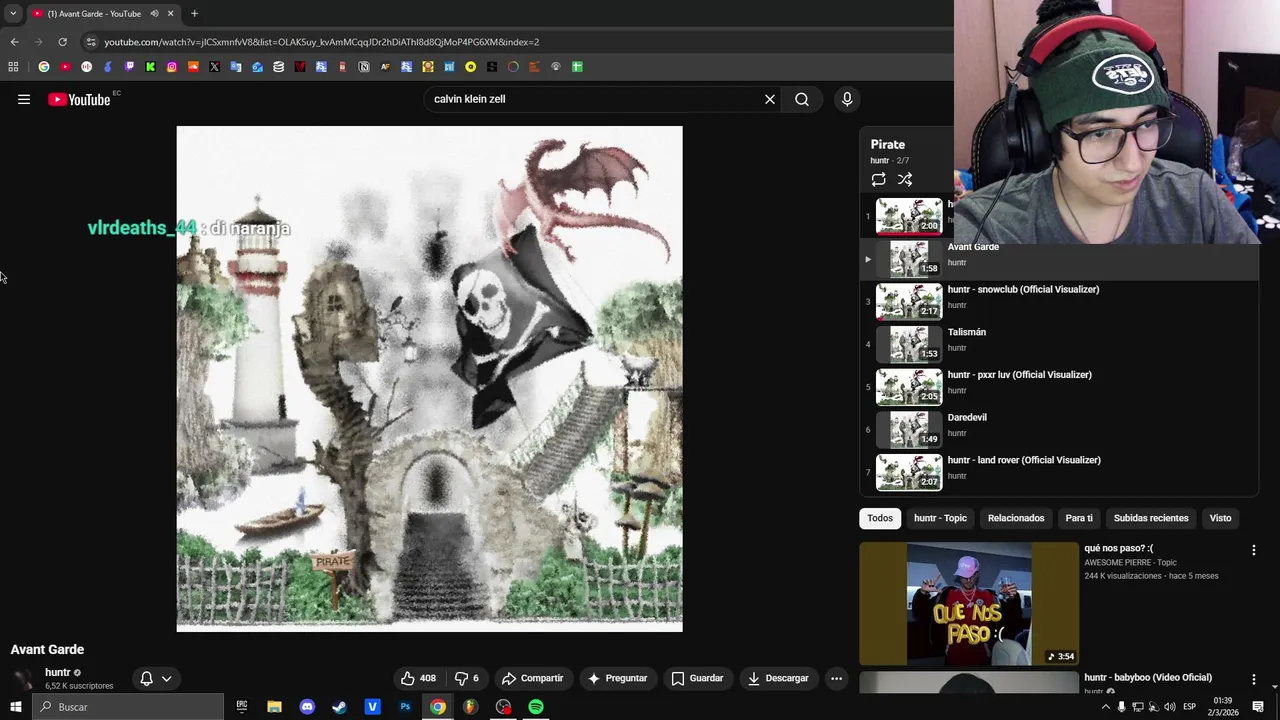Open the YouTube guide hamburger menu
The height and width of the screenshot is (720, 1280).
coord(24,99)
